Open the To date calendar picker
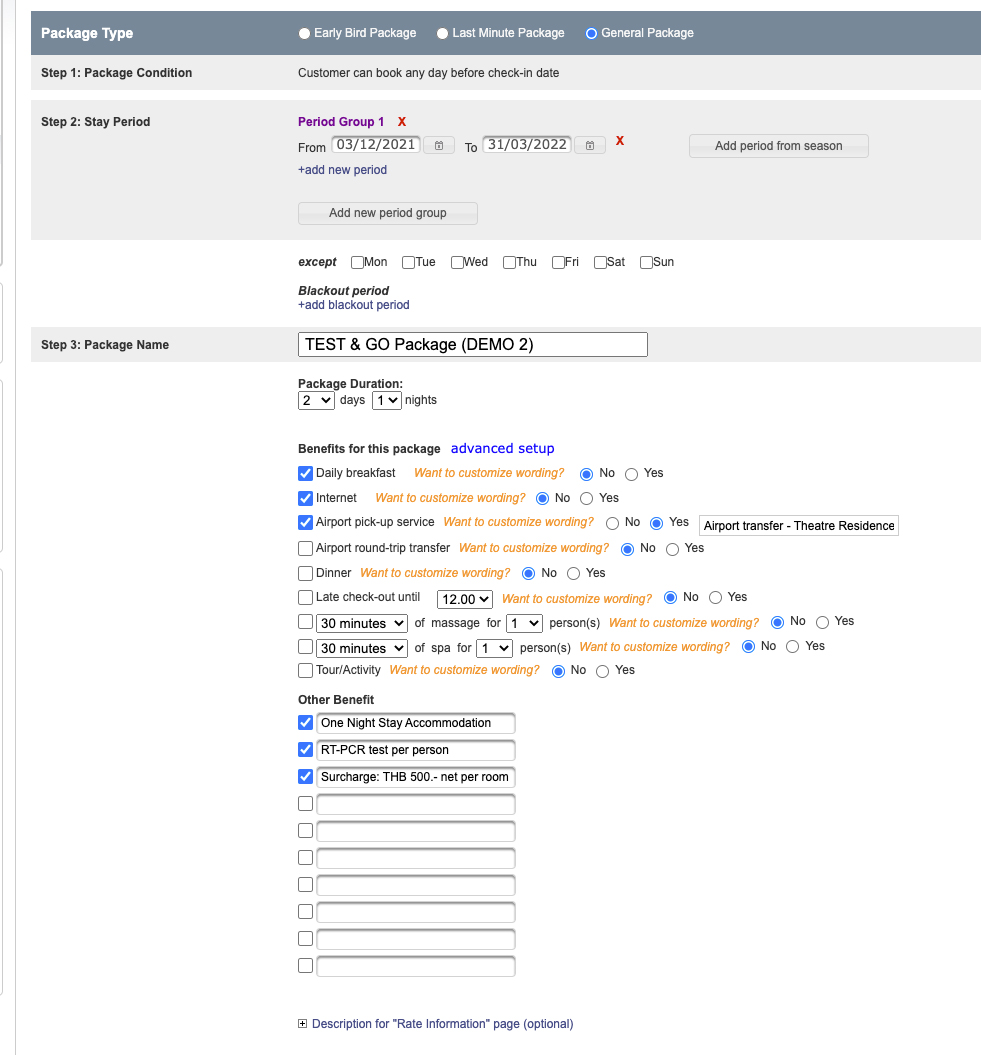 point(590,146)
